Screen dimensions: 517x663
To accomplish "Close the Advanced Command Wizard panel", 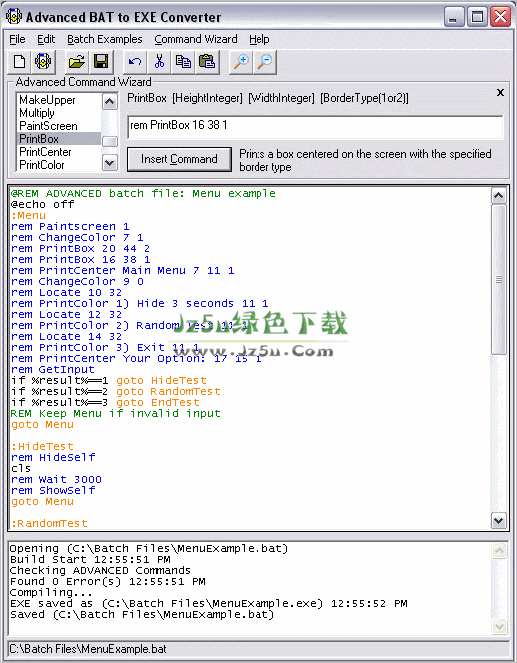I will tap(500, 92).
